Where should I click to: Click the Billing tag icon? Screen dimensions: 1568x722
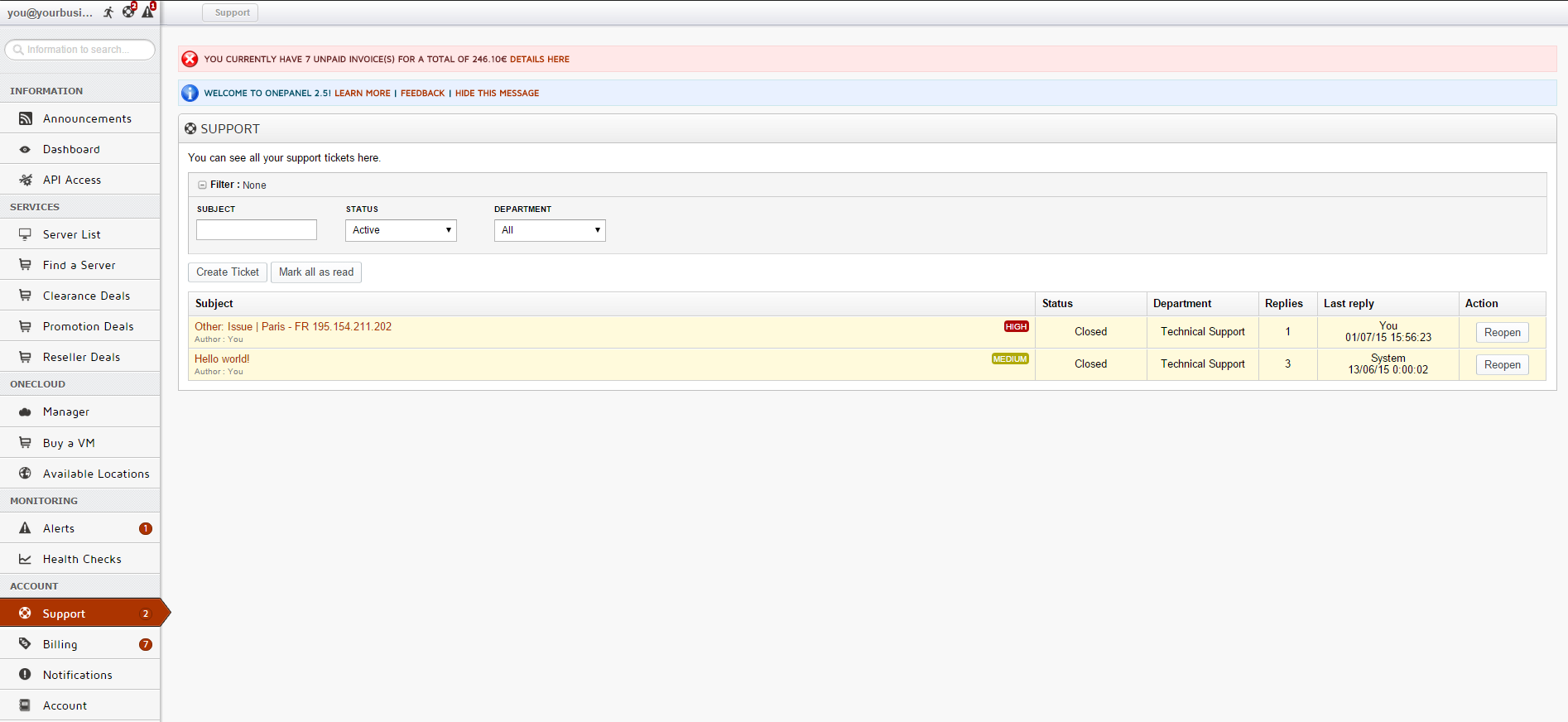(26, 644)
